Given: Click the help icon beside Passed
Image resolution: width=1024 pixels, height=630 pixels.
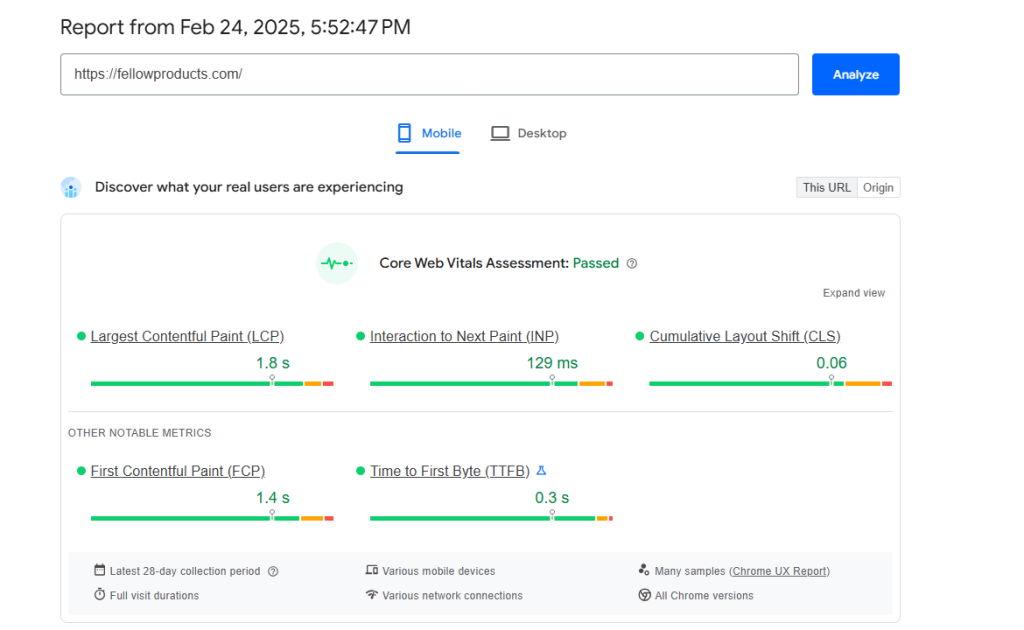Looking at the screenshot, I should [x=632, y=264].
